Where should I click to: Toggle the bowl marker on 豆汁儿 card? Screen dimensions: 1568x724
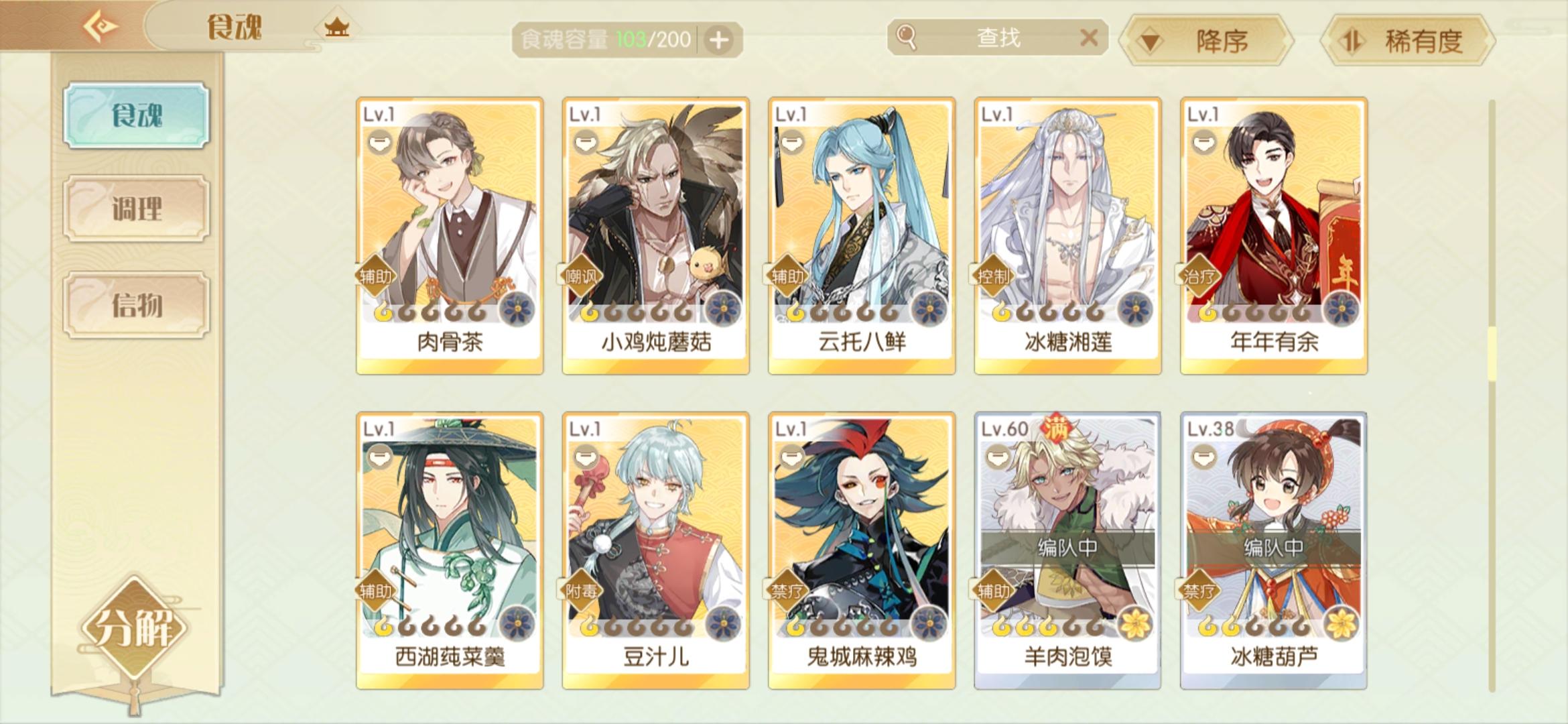[x=586, y=457]
